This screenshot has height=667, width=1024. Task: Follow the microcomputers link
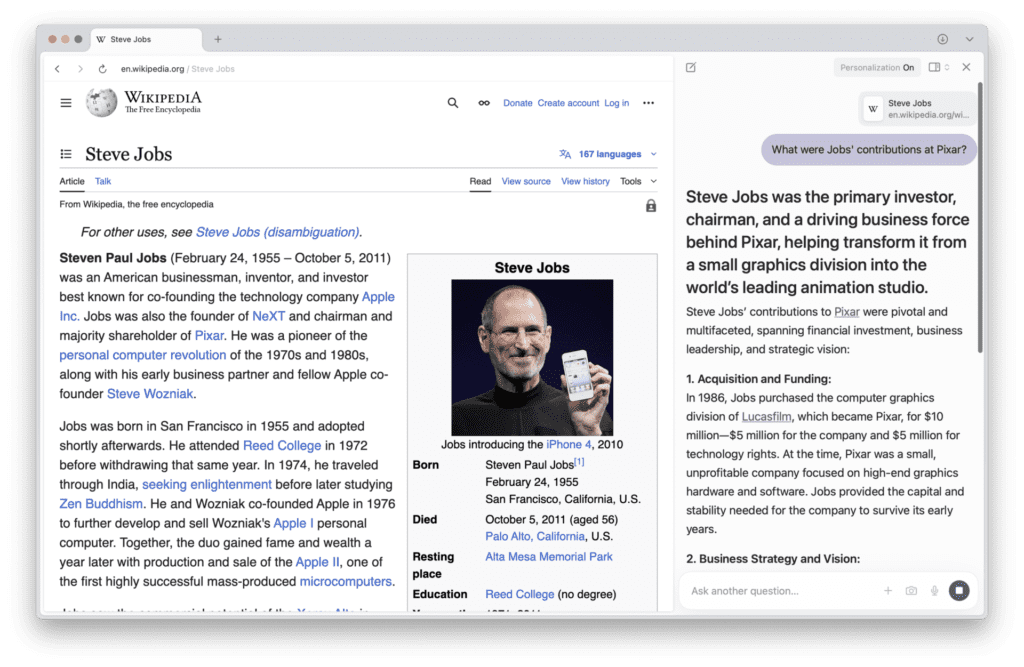click(345, 581)
